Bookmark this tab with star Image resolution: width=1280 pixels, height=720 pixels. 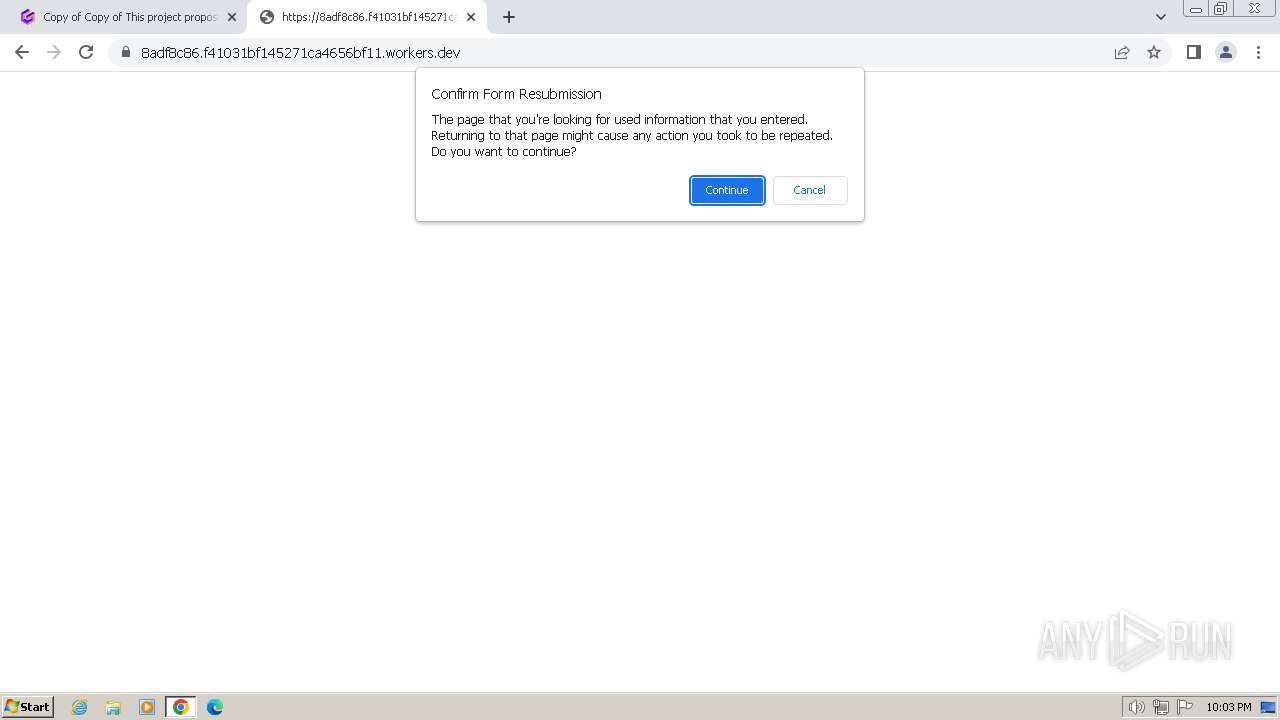(1154, 52)
